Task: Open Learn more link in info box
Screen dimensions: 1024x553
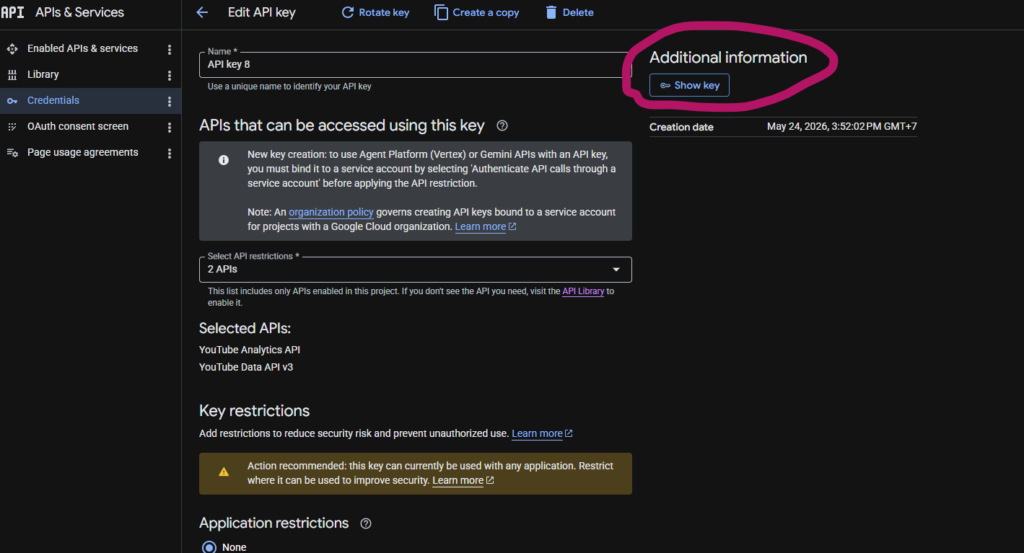Action: pos(485,227)
